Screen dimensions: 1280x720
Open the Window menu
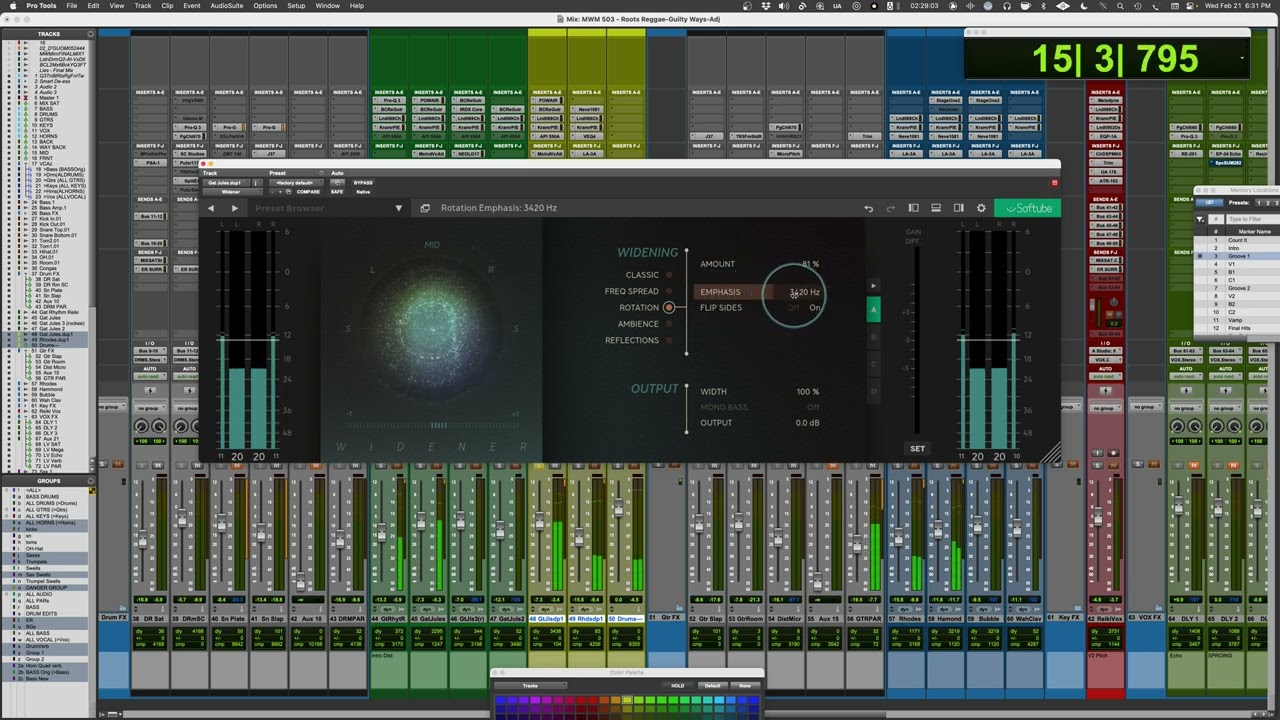327,6
